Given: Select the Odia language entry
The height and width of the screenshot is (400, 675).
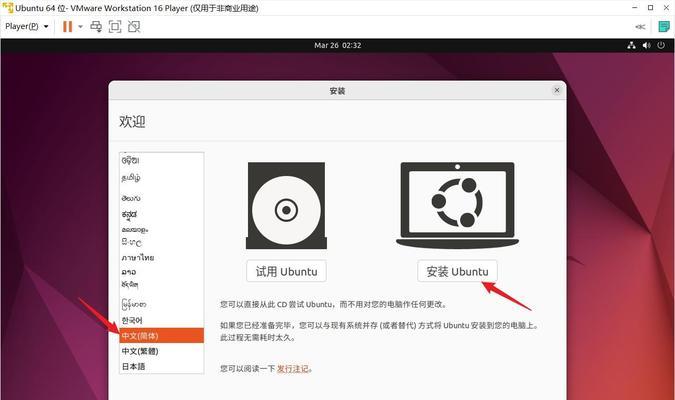Looking at the screenshot, I should click(161, 161).
